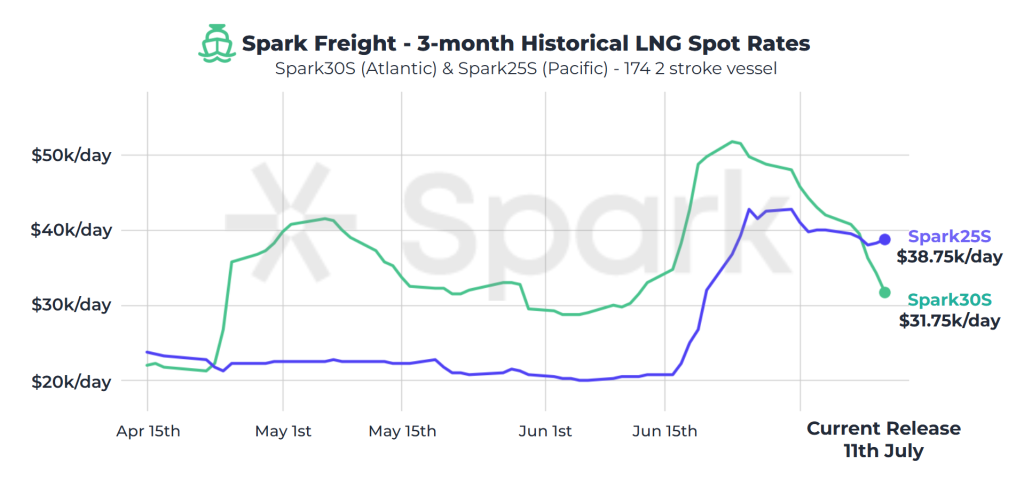Click the $20k/day y-axis label

[x=71, y=381]
